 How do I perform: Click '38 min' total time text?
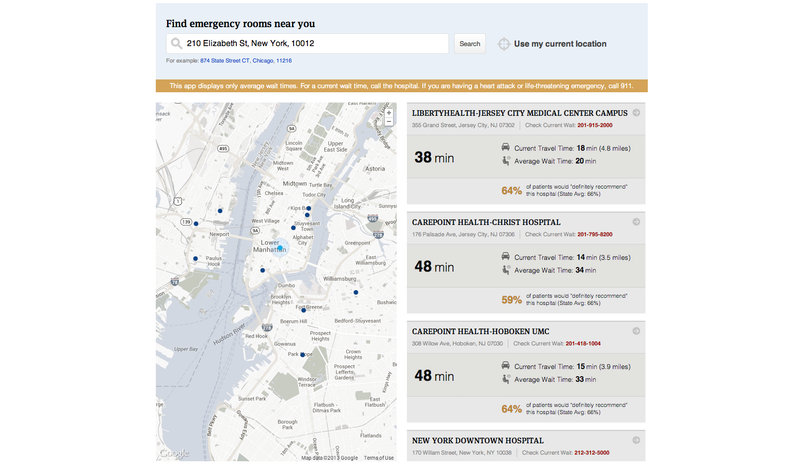[434, 158]
